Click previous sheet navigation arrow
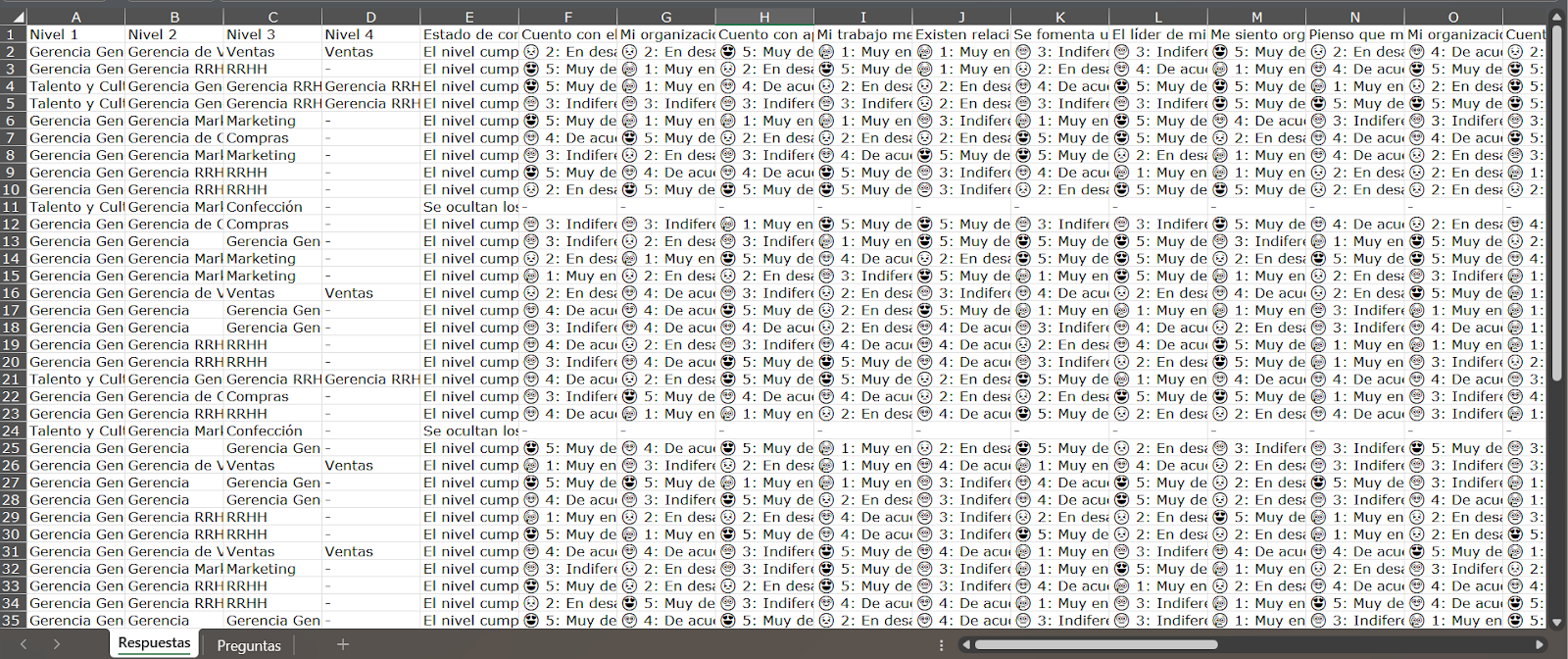The image size is (1568, 659). [24, 644]
